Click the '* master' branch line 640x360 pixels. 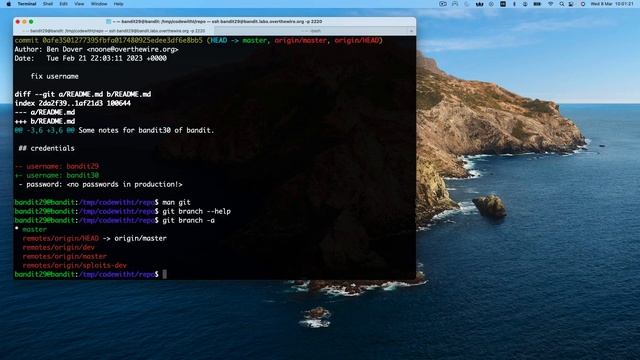[31, 229]
